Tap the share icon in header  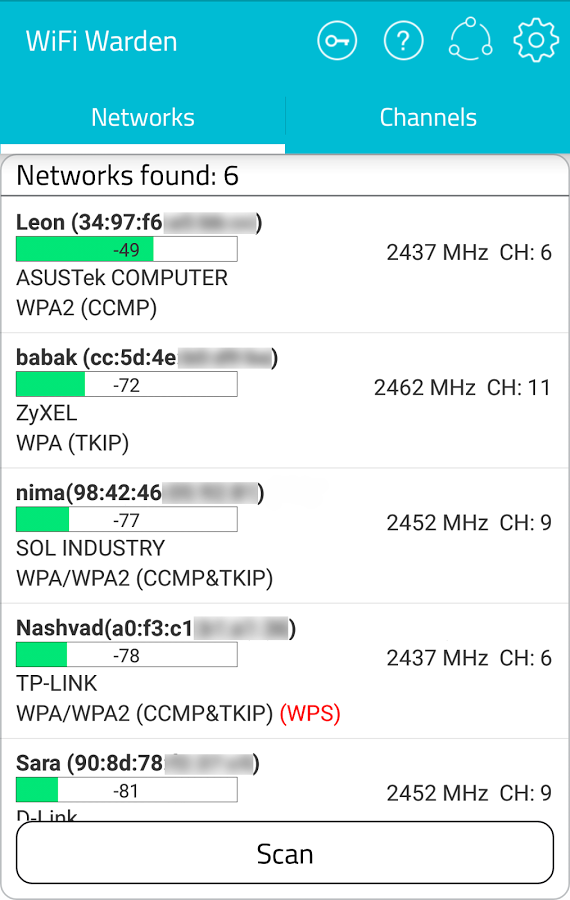tap(471, 39)
